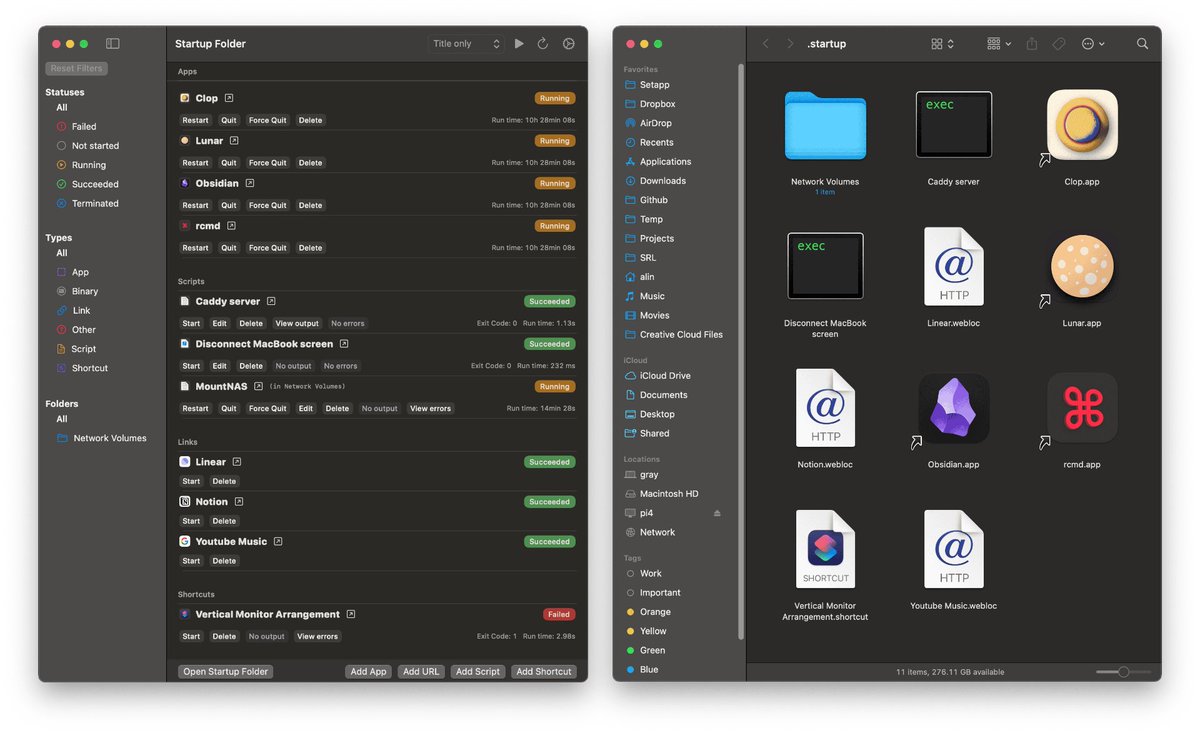The image size is (1200, 733).
Task: Go back with Finder back arrow
Action: tap(766, 44)
